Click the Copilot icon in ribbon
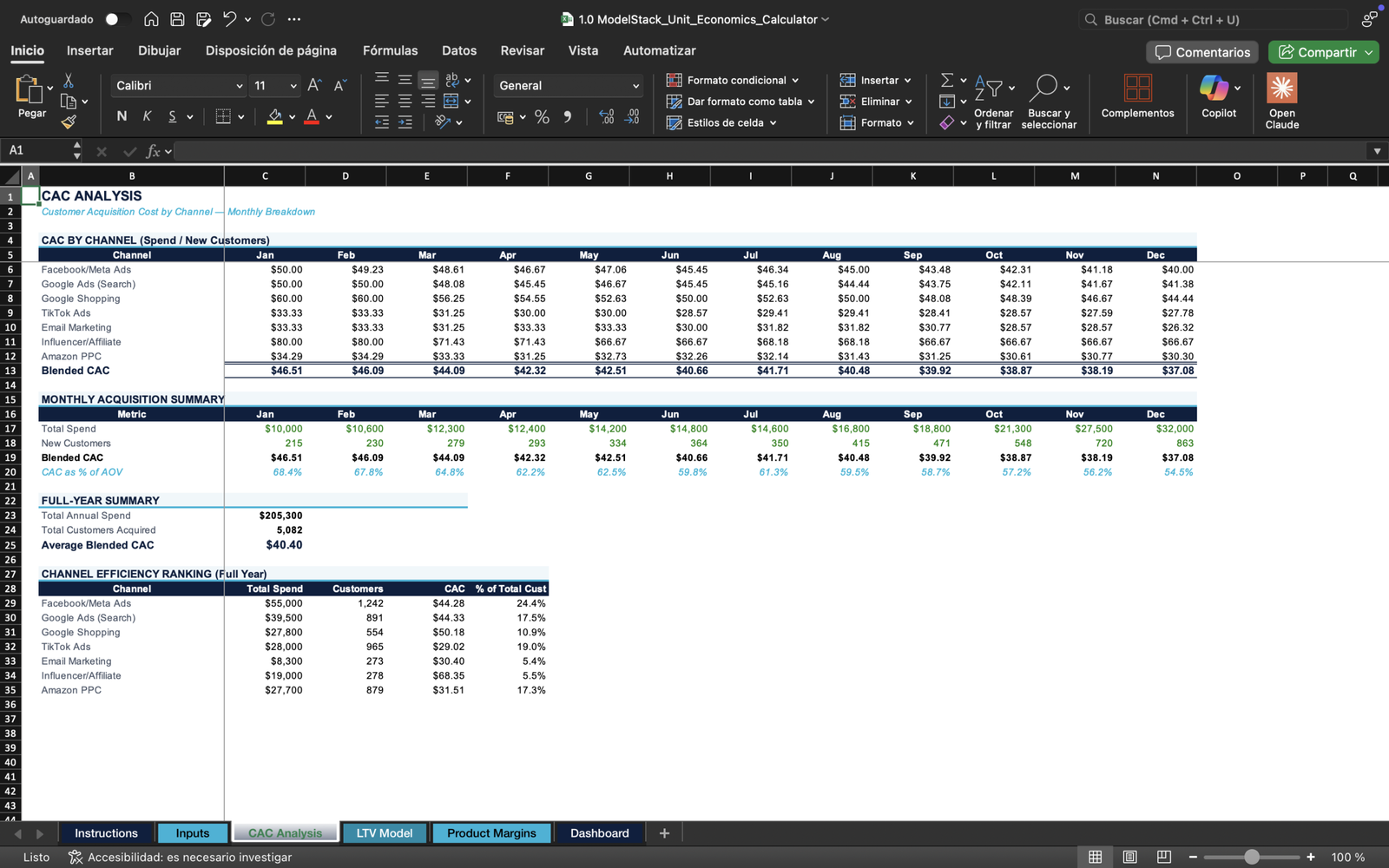 [1214, 88]
